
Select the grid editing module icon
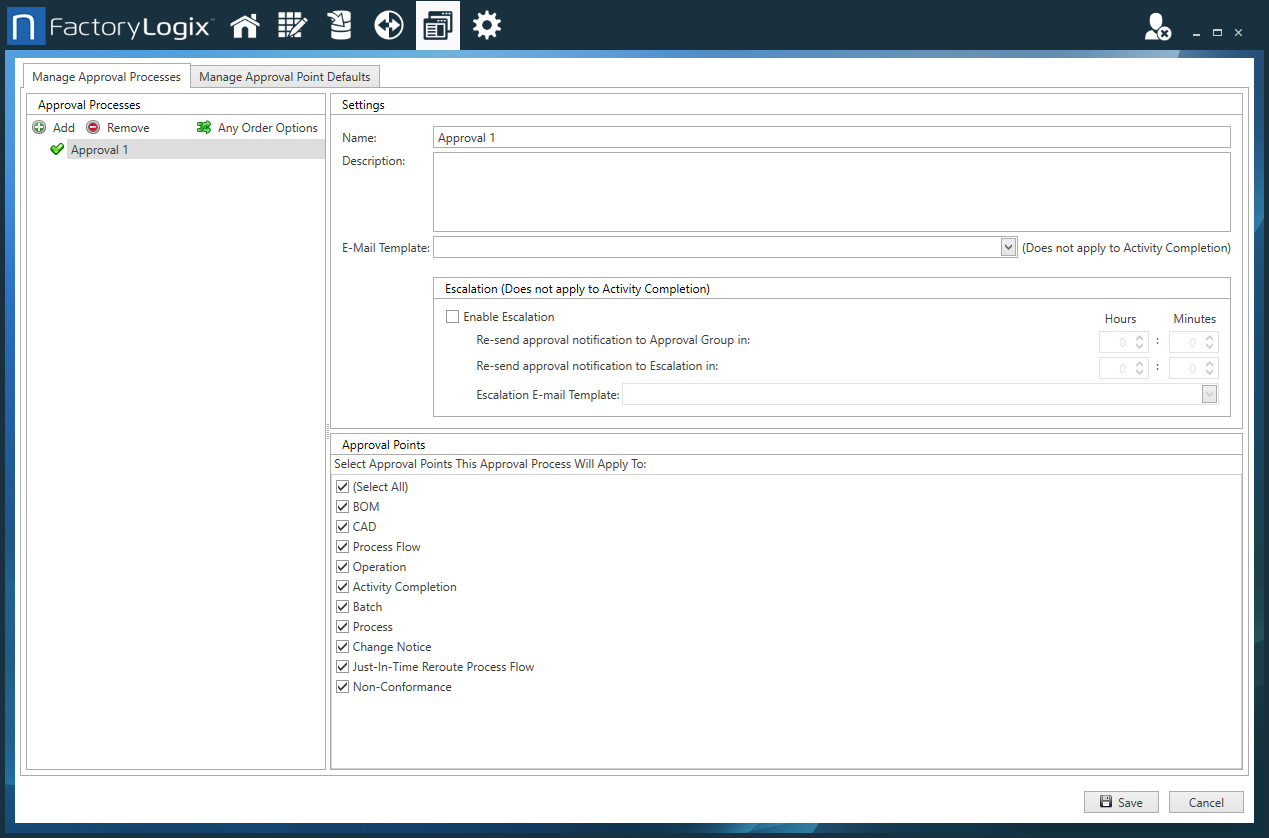pyautogui.click(x=292, y=24)
